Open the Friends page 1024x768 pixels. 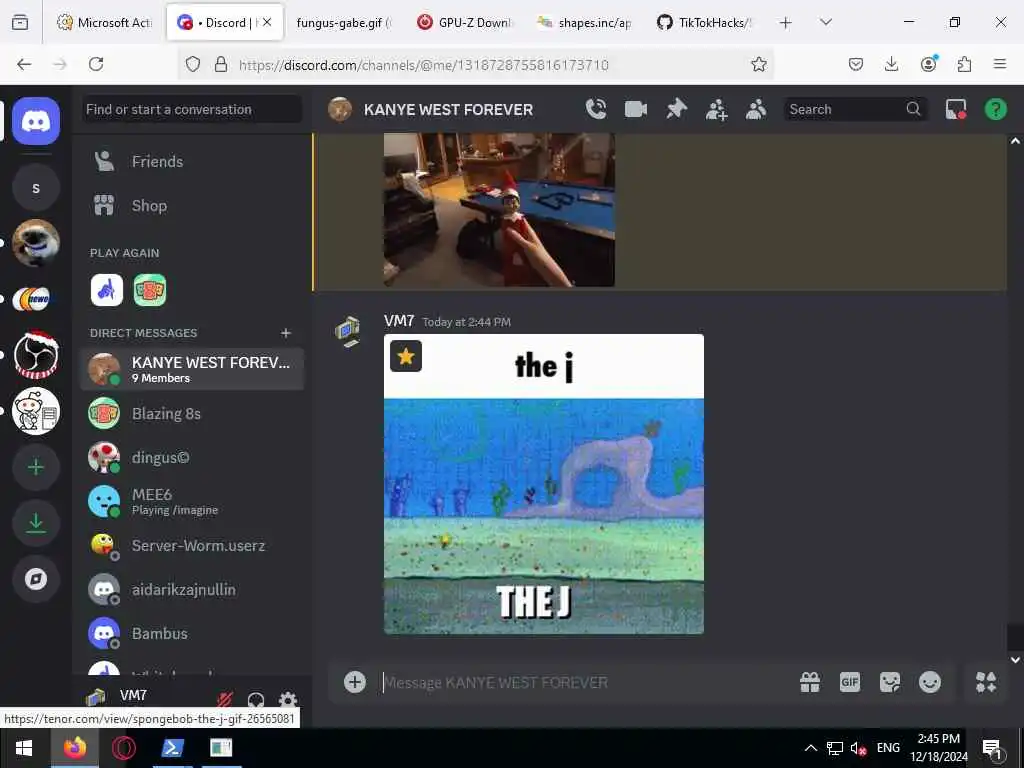point(192,161)
